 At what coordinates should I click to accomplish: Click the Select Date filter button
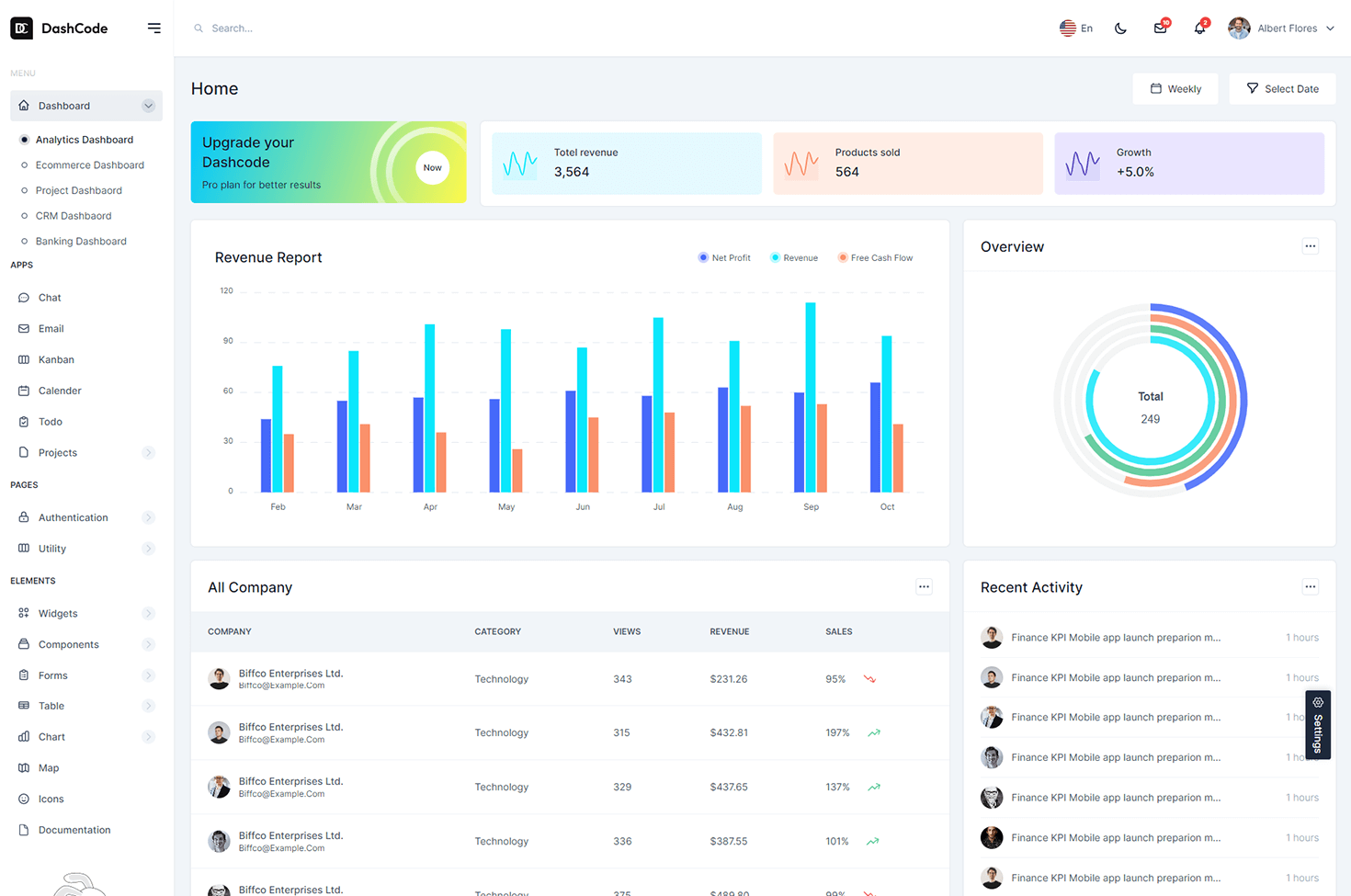pyautogui.click(x=1282, y=89)
